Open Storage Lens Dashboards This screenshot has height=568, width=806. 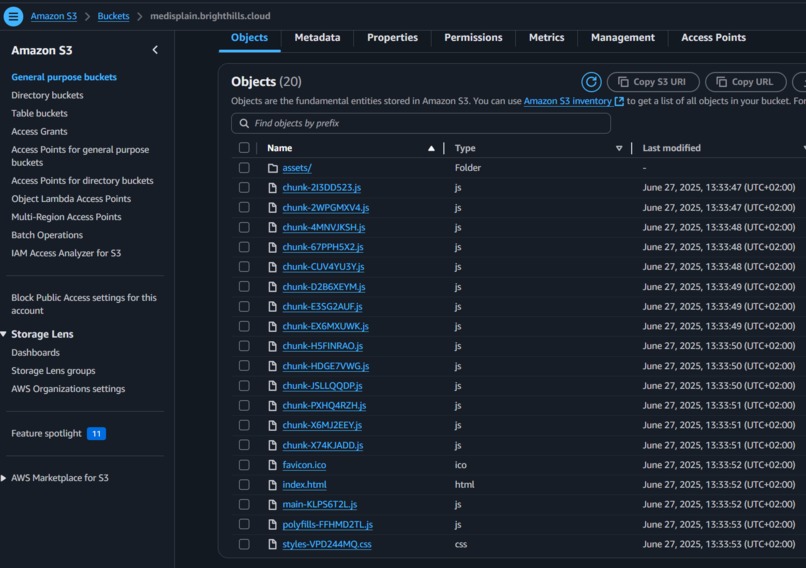click(x=35, y=353)
